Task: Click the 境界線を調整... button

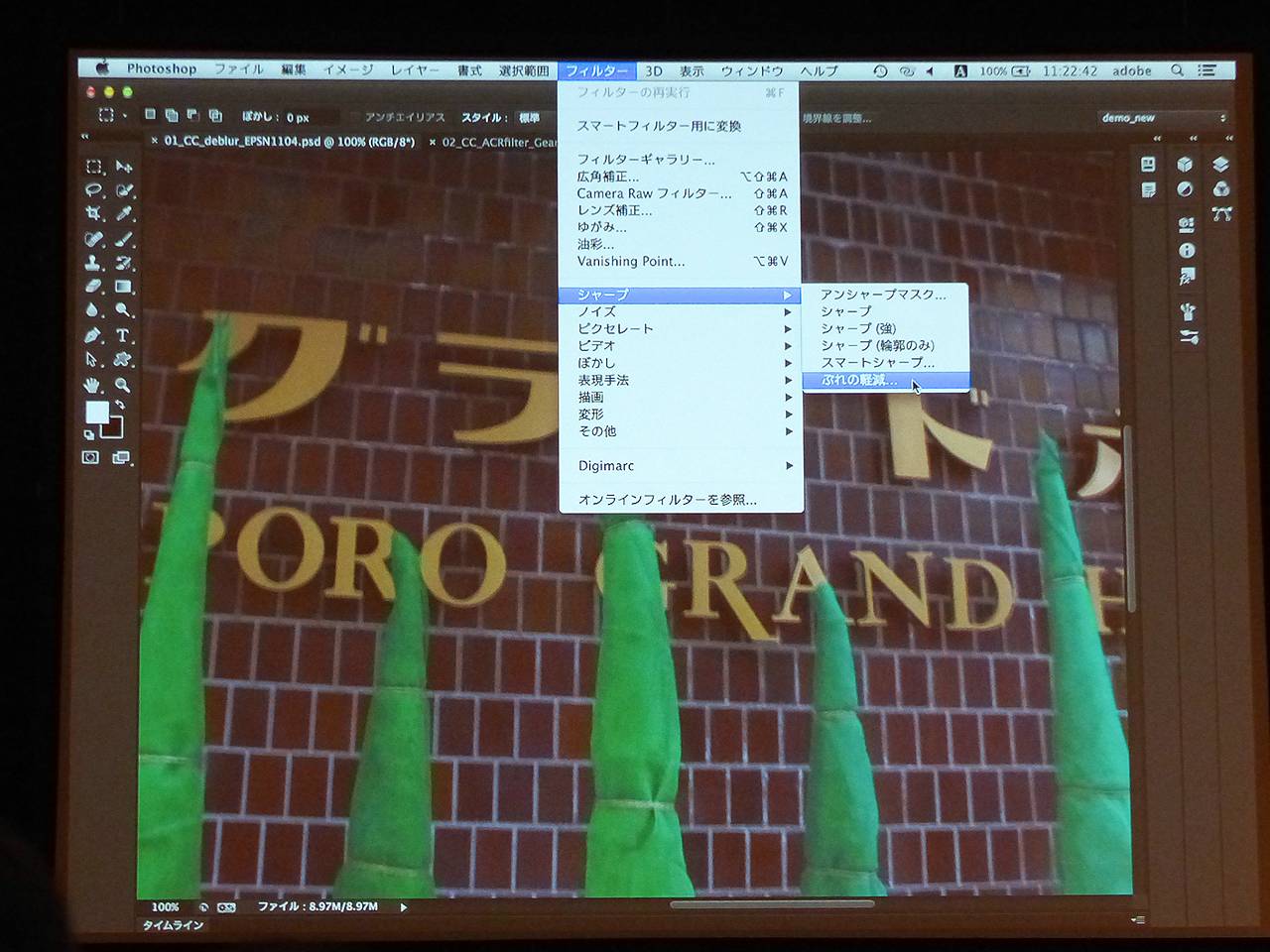Action: point(836,118)
